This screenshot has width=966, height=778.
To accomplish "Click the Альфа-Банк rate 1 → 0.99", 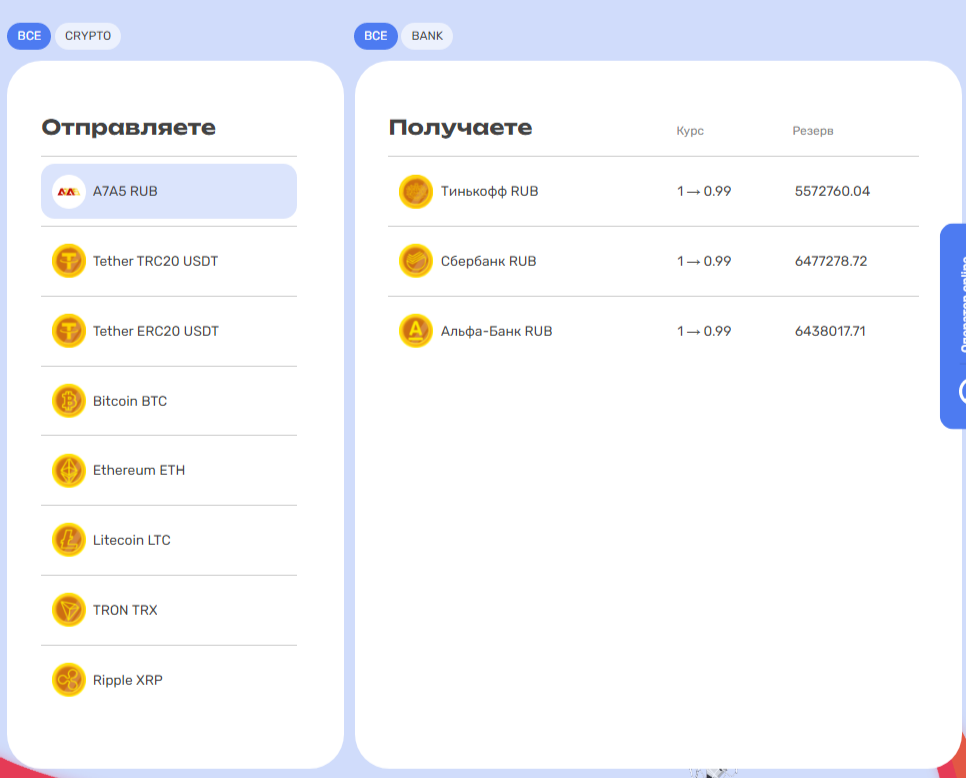I will coord(704,331).
